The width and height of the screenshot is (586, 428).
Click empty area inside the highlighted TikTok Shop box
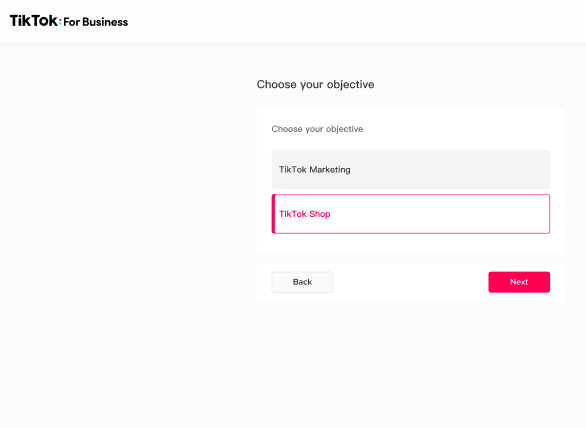(x=441, y=214)
